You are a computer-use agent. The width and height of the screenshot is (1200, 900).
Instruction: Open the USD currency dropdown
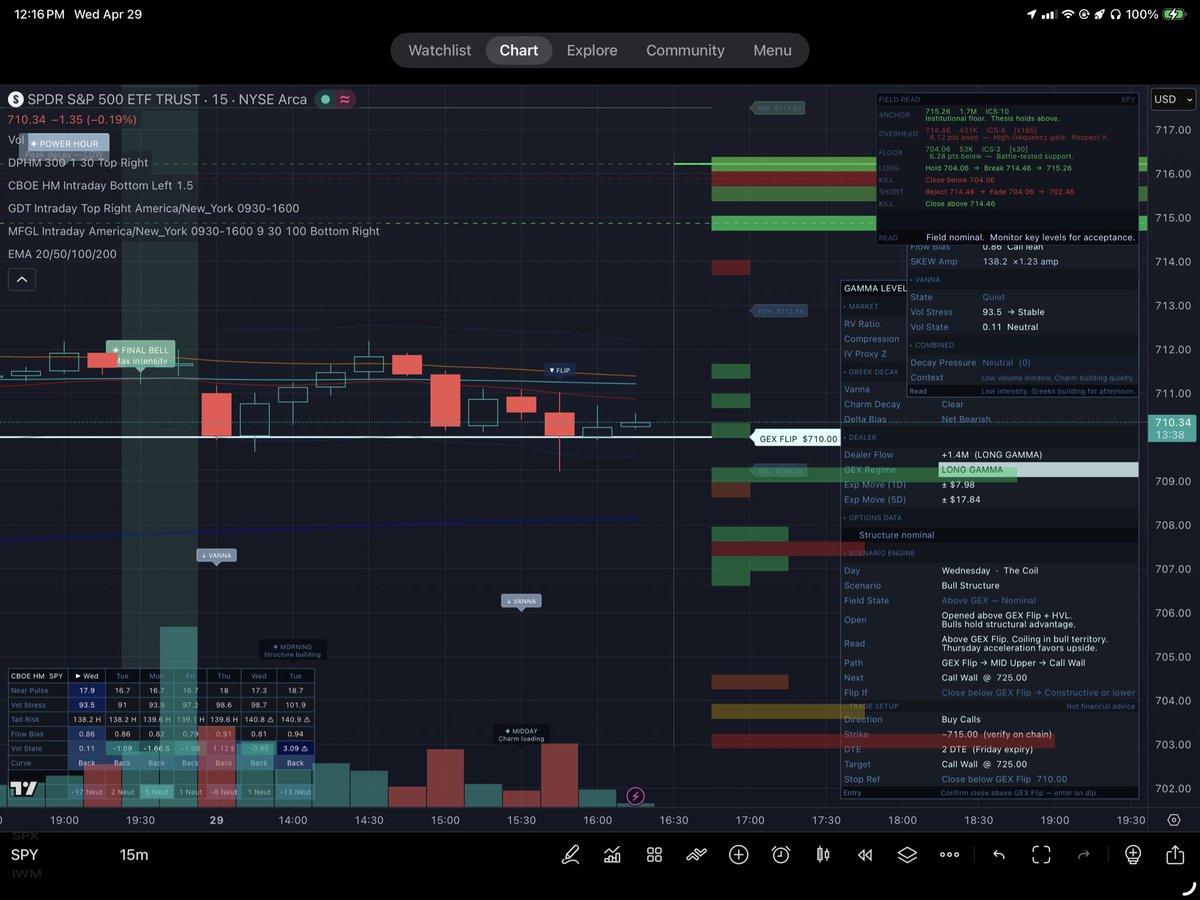tap(1173, 99)
